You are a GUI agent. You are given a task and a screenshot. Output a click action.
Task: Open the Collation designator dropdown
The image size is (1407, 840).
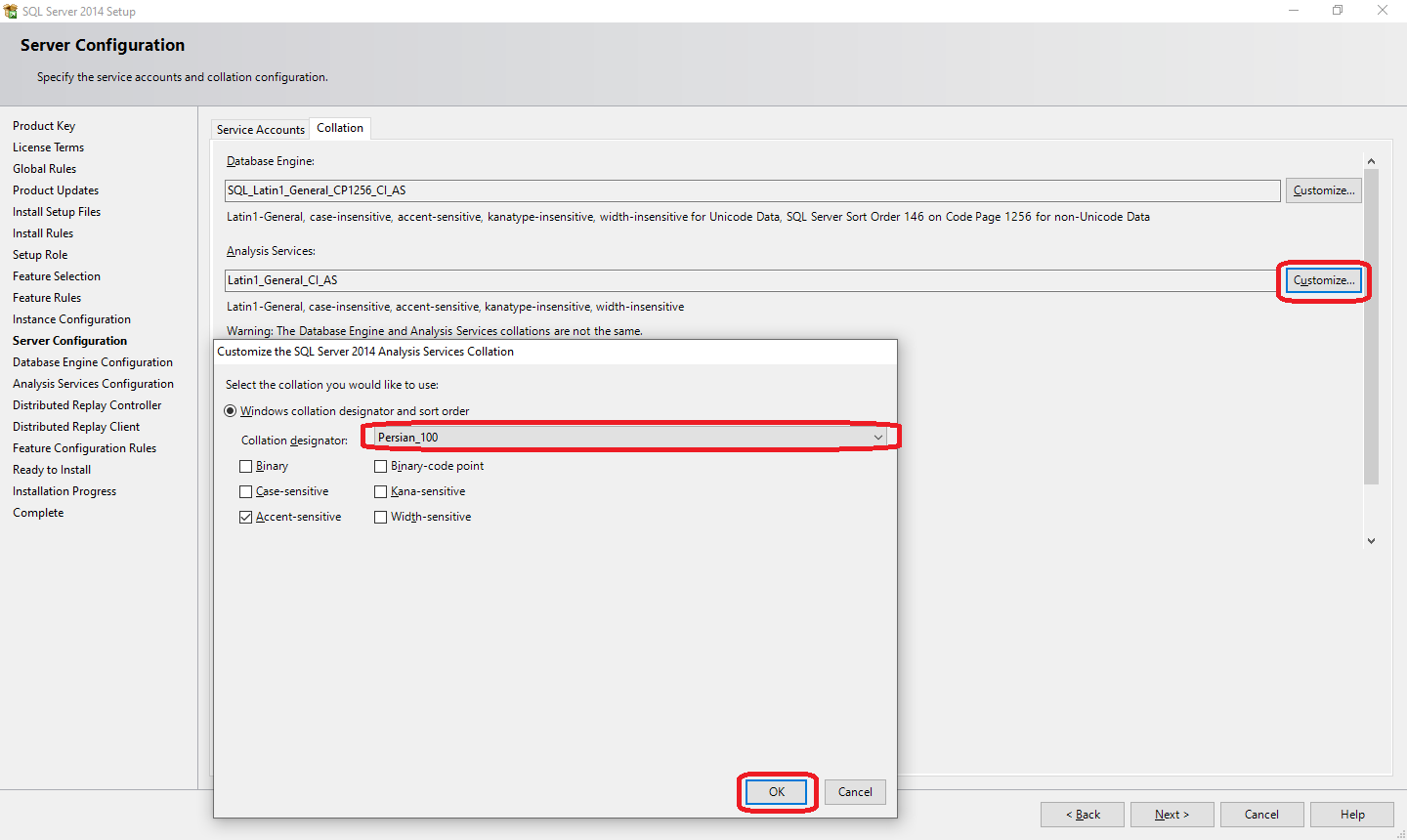click(631, 438)
